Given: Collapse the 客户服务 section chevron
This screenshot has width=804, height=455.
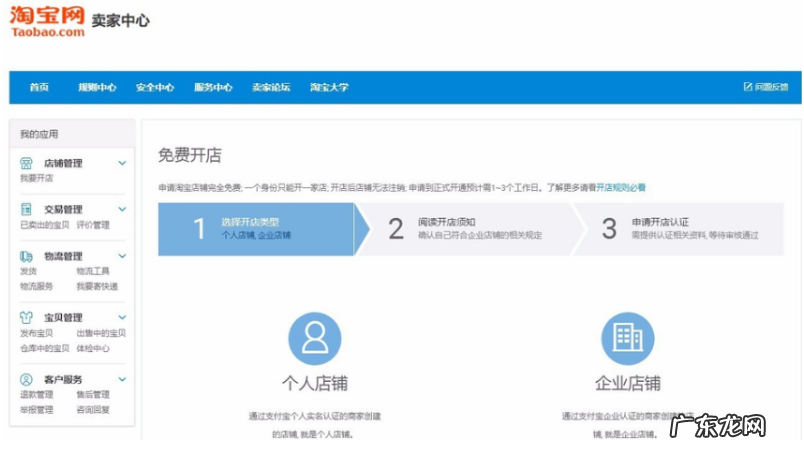Looking at the screenshot, I should [122, 380].
